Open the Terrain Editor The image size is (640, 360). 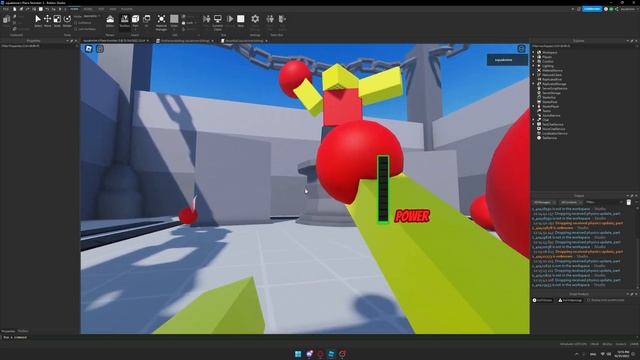tap(110, 21)
